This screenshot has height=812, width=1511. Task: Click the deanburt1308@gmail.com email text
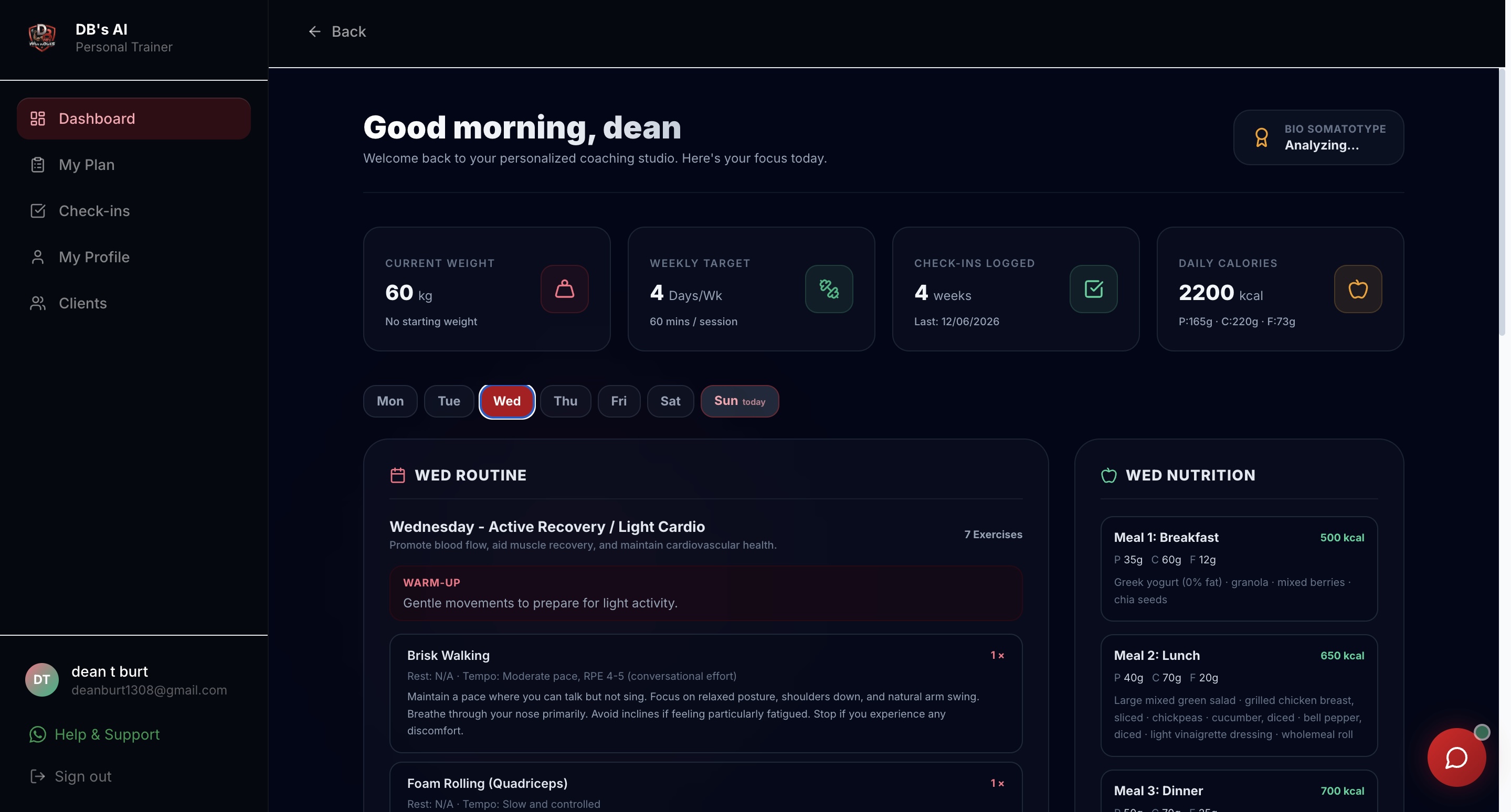point(149,690)
